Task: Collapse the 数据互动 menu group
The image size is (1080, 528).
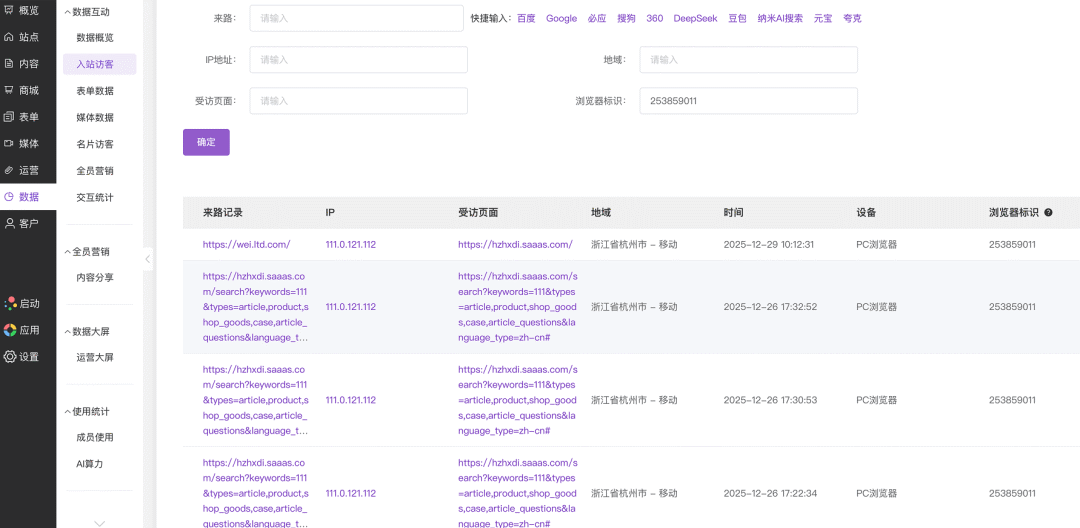Action: [68, 12]
